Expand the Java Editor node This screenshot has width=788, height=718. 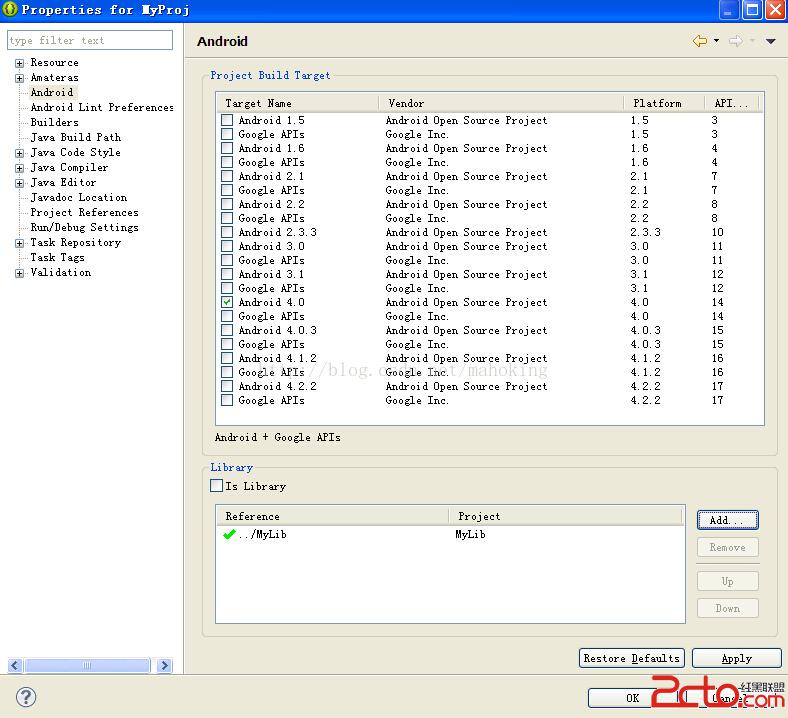tap(19, 183)
